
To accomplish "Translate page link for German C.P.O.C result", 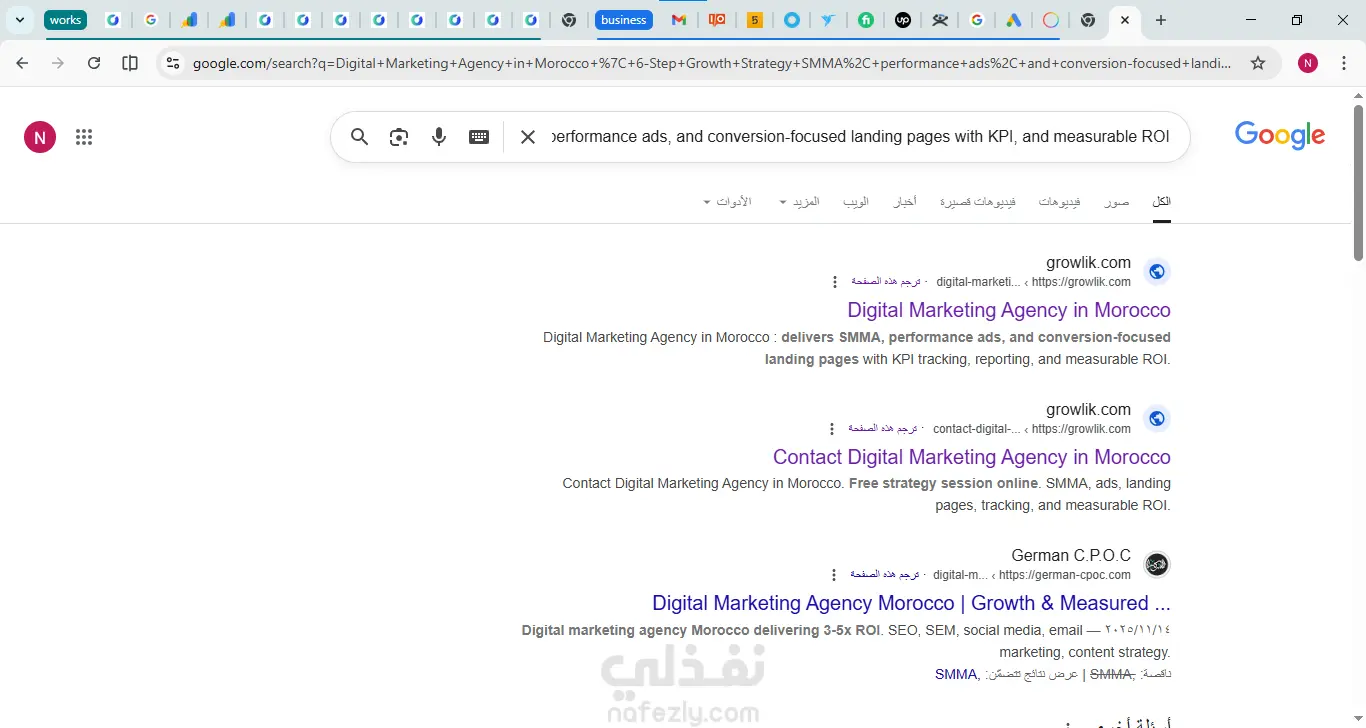I will pos(885,574).
